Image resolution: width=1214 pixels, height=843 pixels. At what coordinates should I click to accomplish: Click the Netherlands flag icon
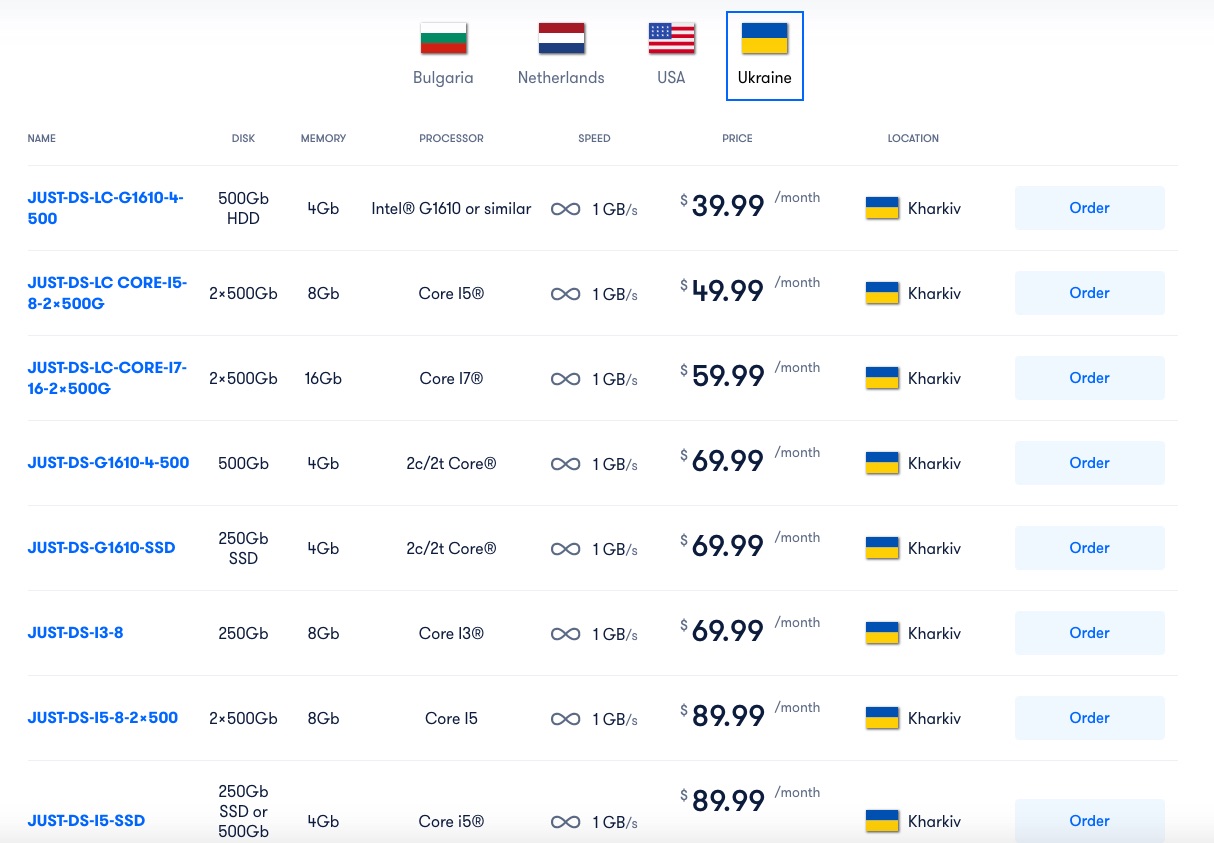561,39
